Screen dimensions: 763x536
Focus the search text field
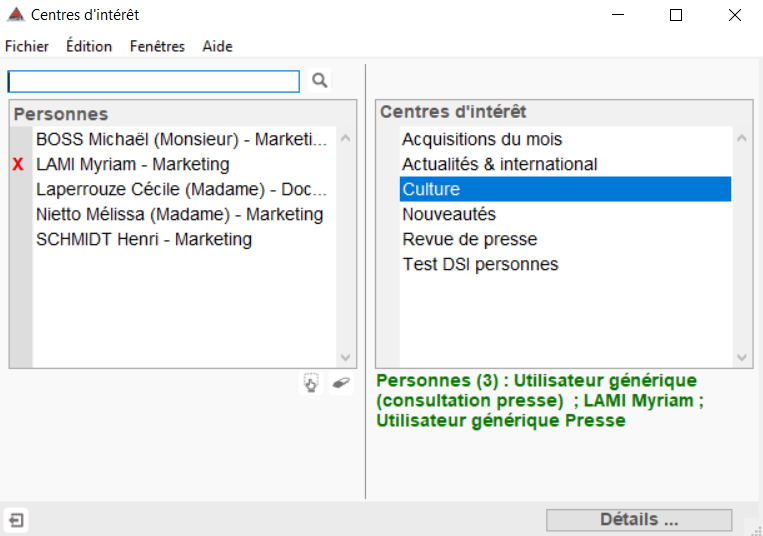click(154, 81)
